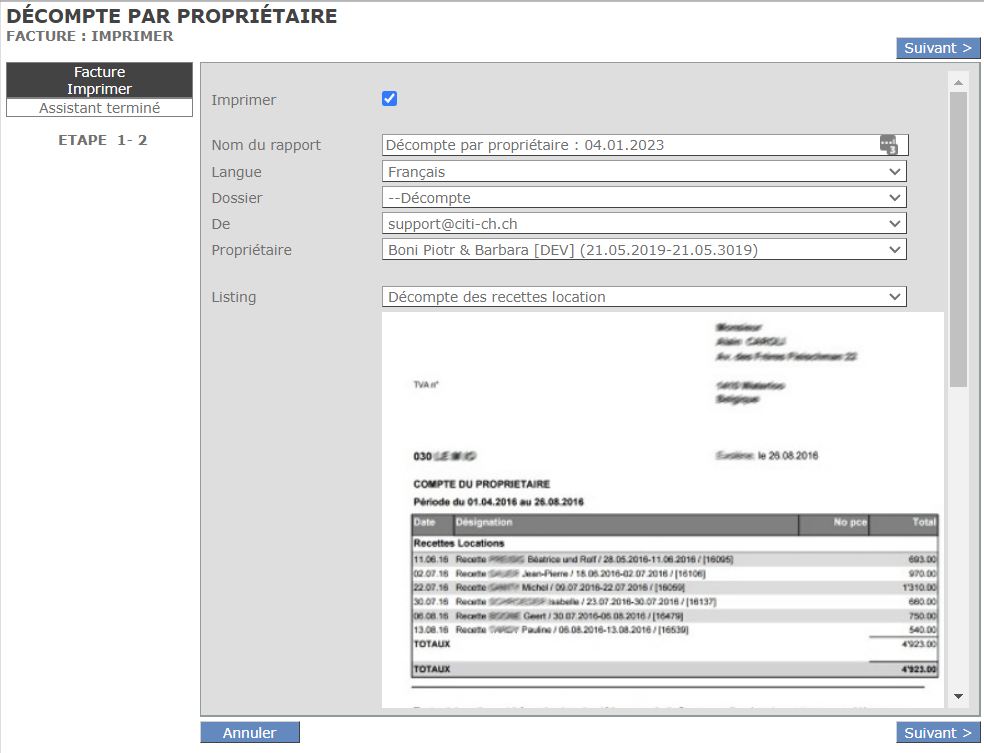The width and height of the screenshot is (984, 753).
Task: Click the top Suivant button
Action: click(937, 48)
